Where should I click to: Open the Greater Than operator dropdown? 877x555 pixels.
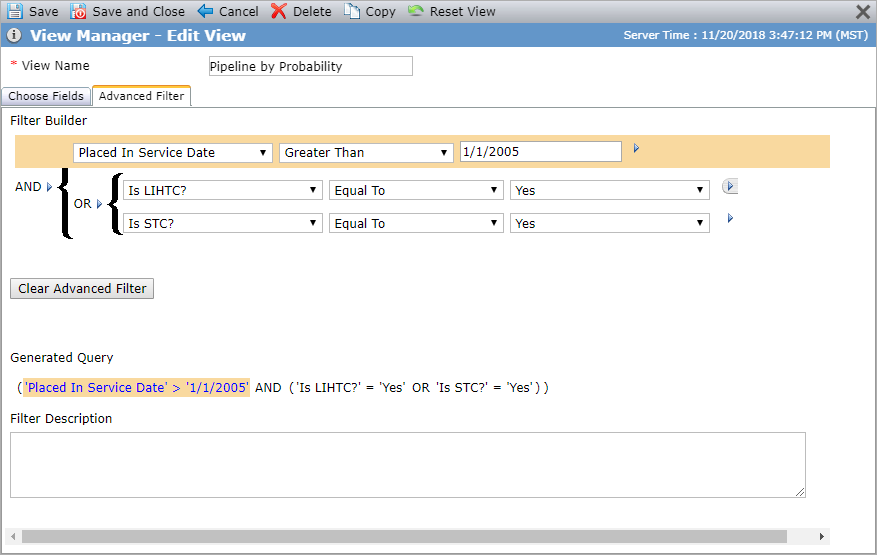point(366,153)
